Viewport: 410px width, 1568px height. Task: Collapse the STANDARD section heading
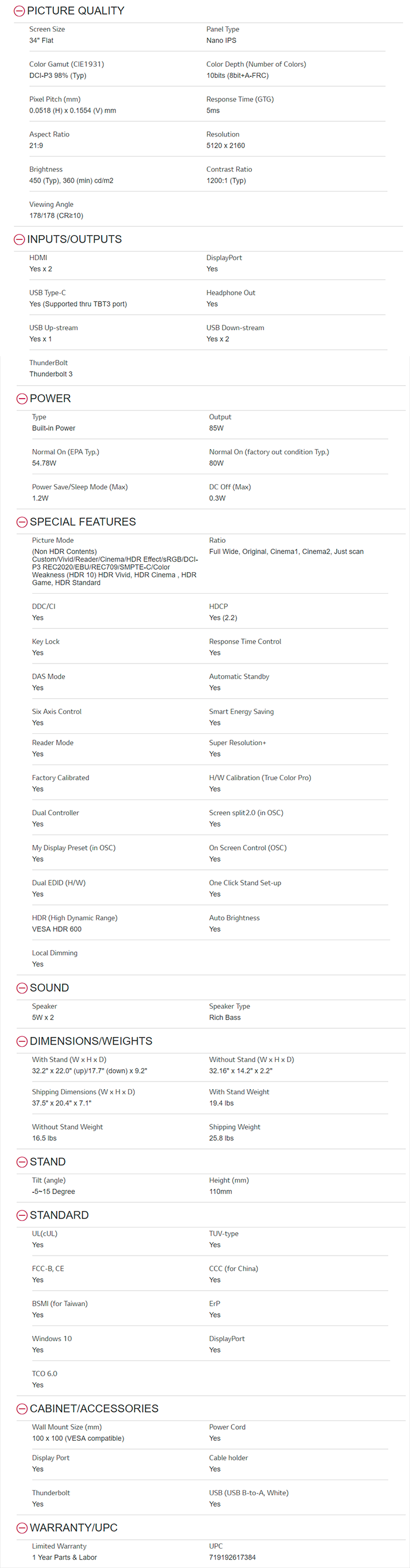pyautogui.click(x=60, y=1215)
